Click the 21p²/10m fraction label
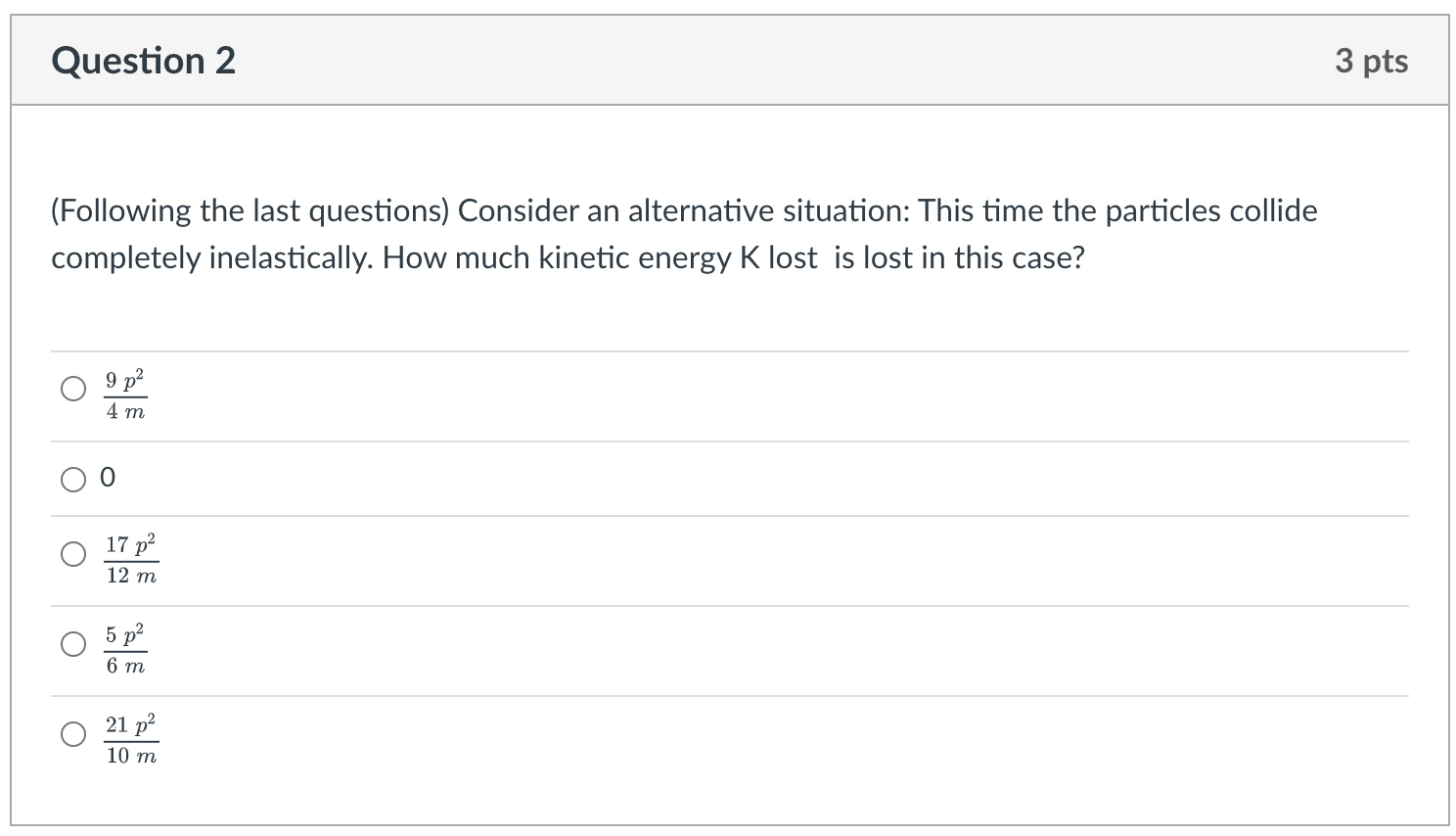Screen dimensions: 1456x836 [131, 740]
